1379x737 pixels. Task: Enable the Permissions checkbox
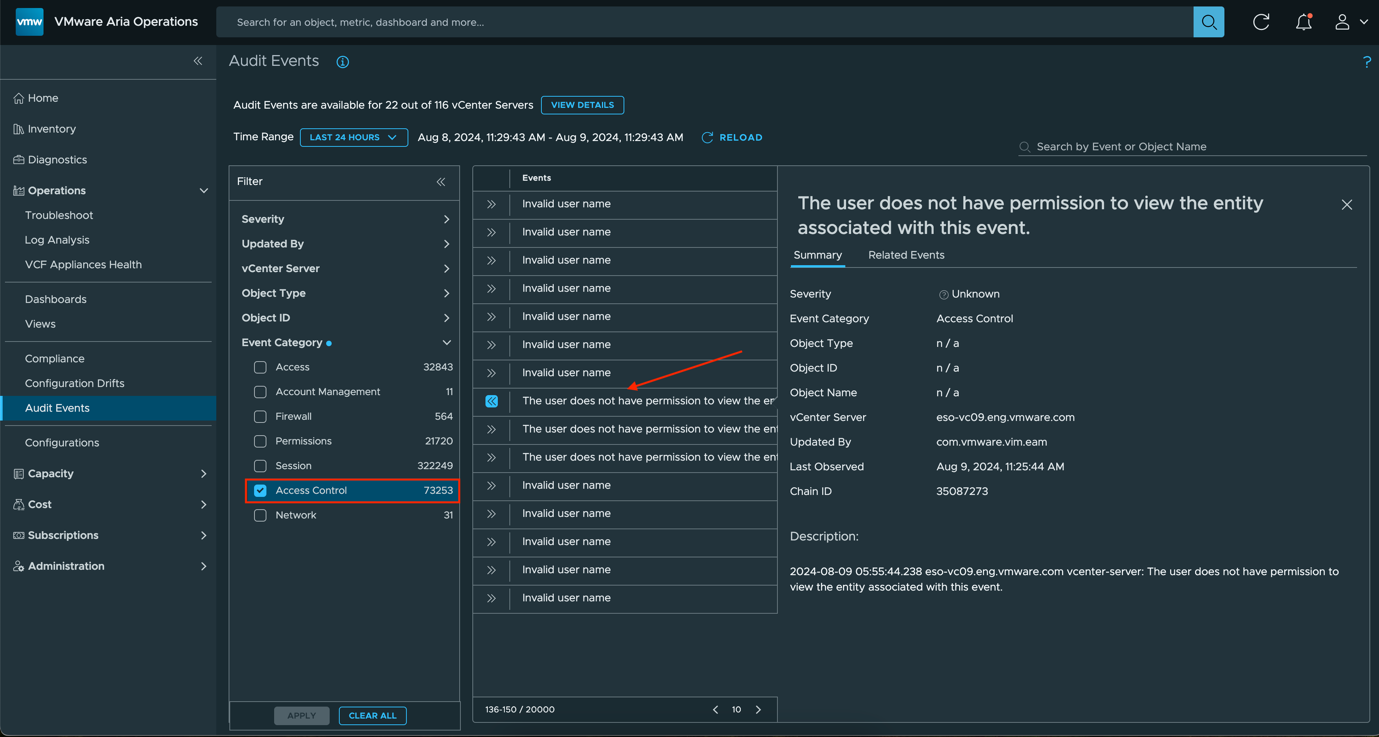[260, 441]
